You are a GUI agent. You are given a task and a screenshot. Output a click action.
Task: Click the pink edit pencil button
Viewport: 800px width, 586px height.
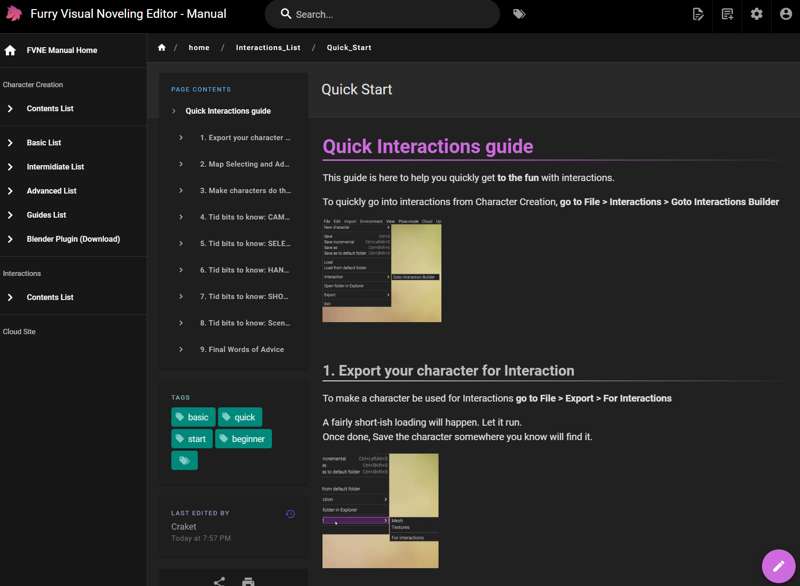[x=778, y=566]
